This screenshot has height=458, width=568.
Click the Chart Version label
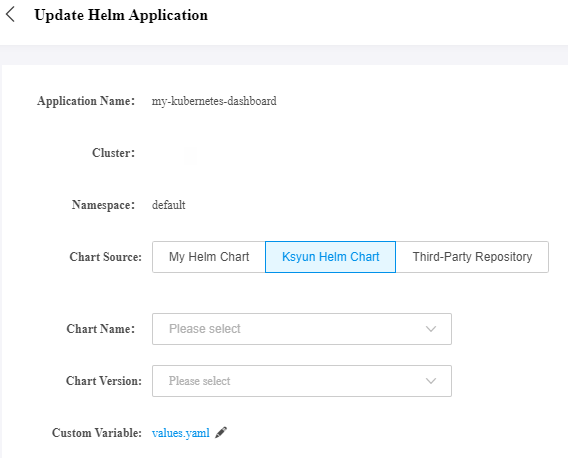pos(104,381)
